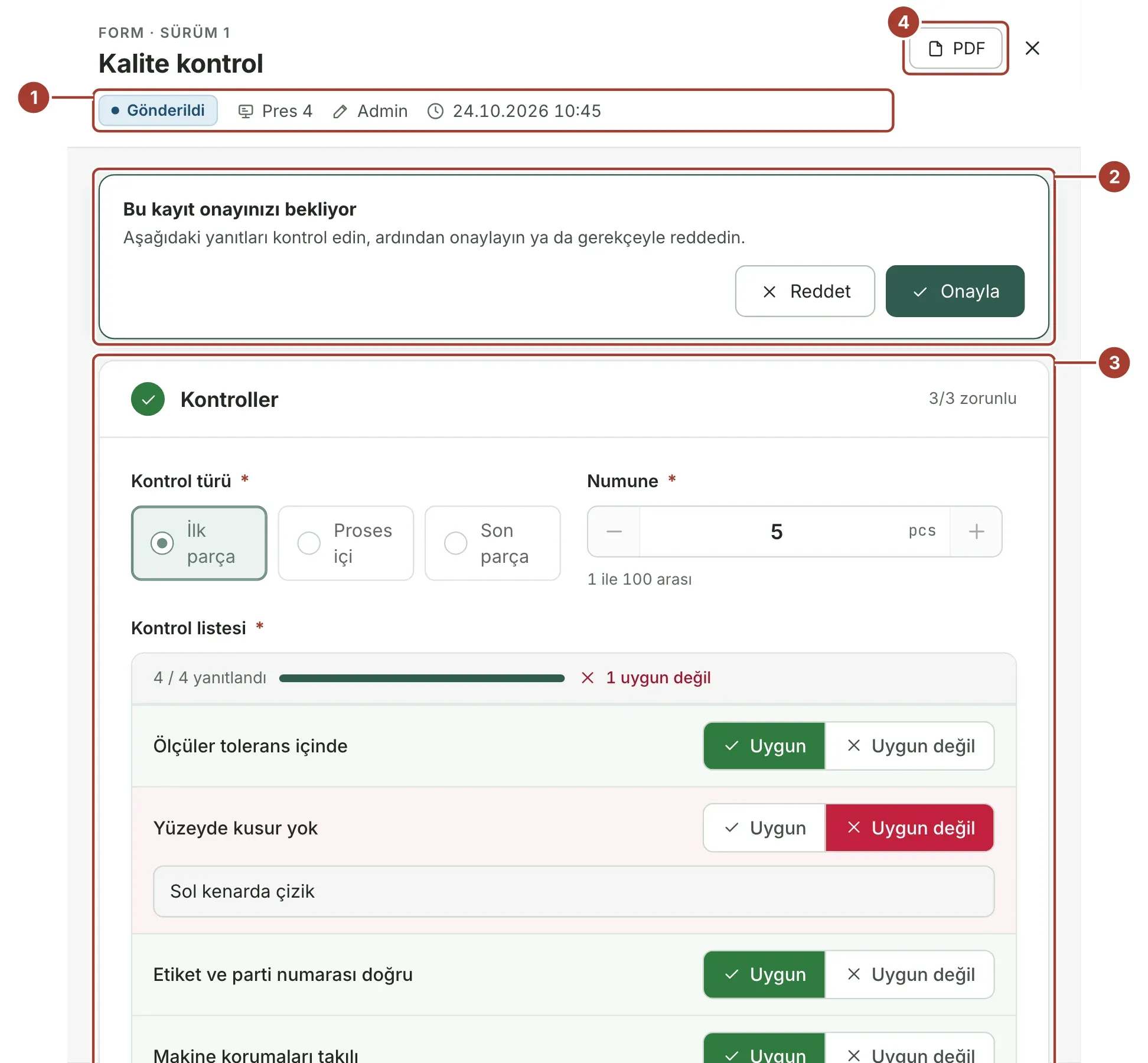Image resolution: width=1148 pixels, height=1063 pixels.
Task: Decrease Numune with the minus button
Action: 614,531
